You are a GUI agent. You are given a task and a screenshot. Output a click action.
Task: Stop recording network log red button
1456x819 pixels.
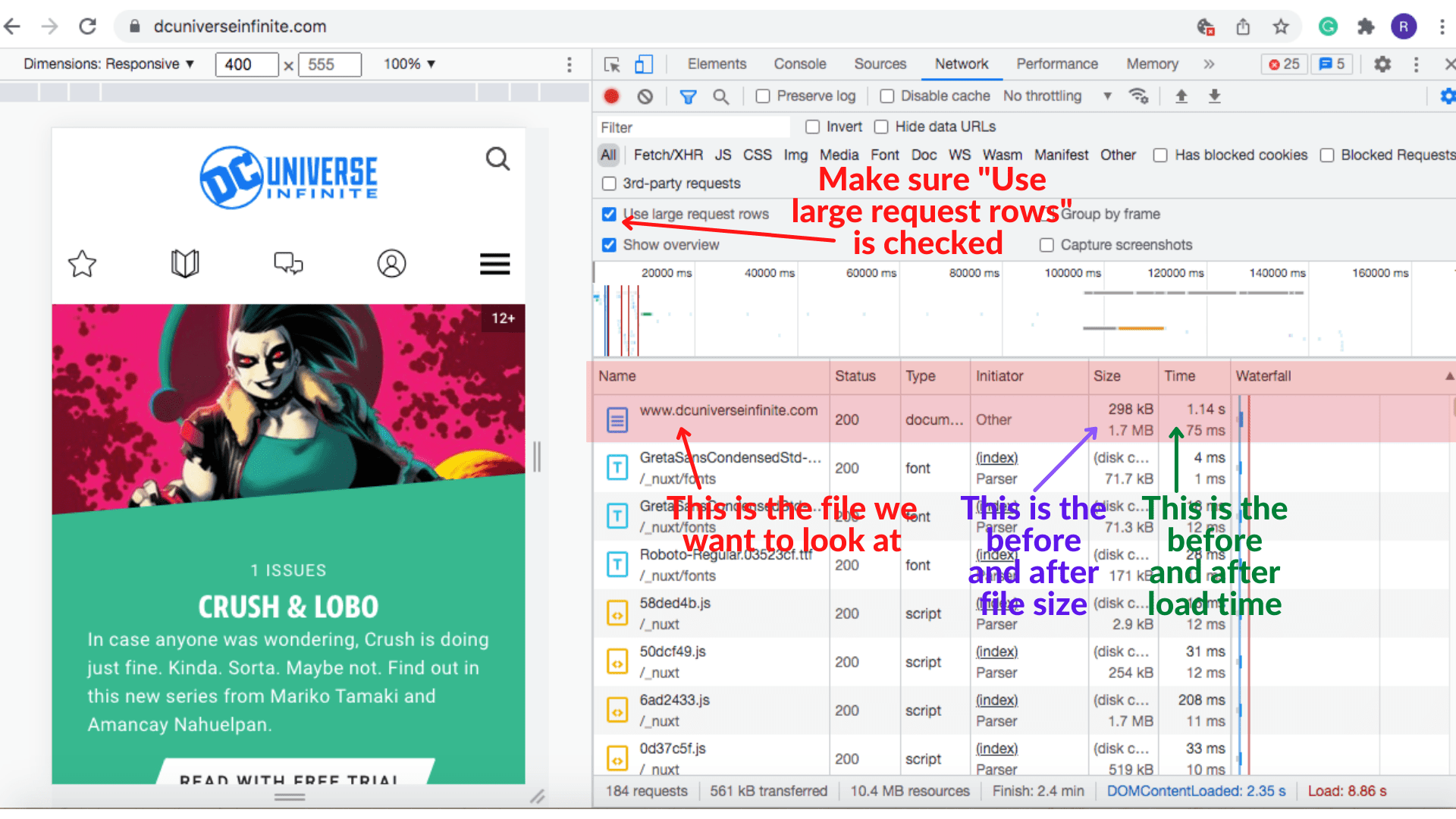[611, 96]
